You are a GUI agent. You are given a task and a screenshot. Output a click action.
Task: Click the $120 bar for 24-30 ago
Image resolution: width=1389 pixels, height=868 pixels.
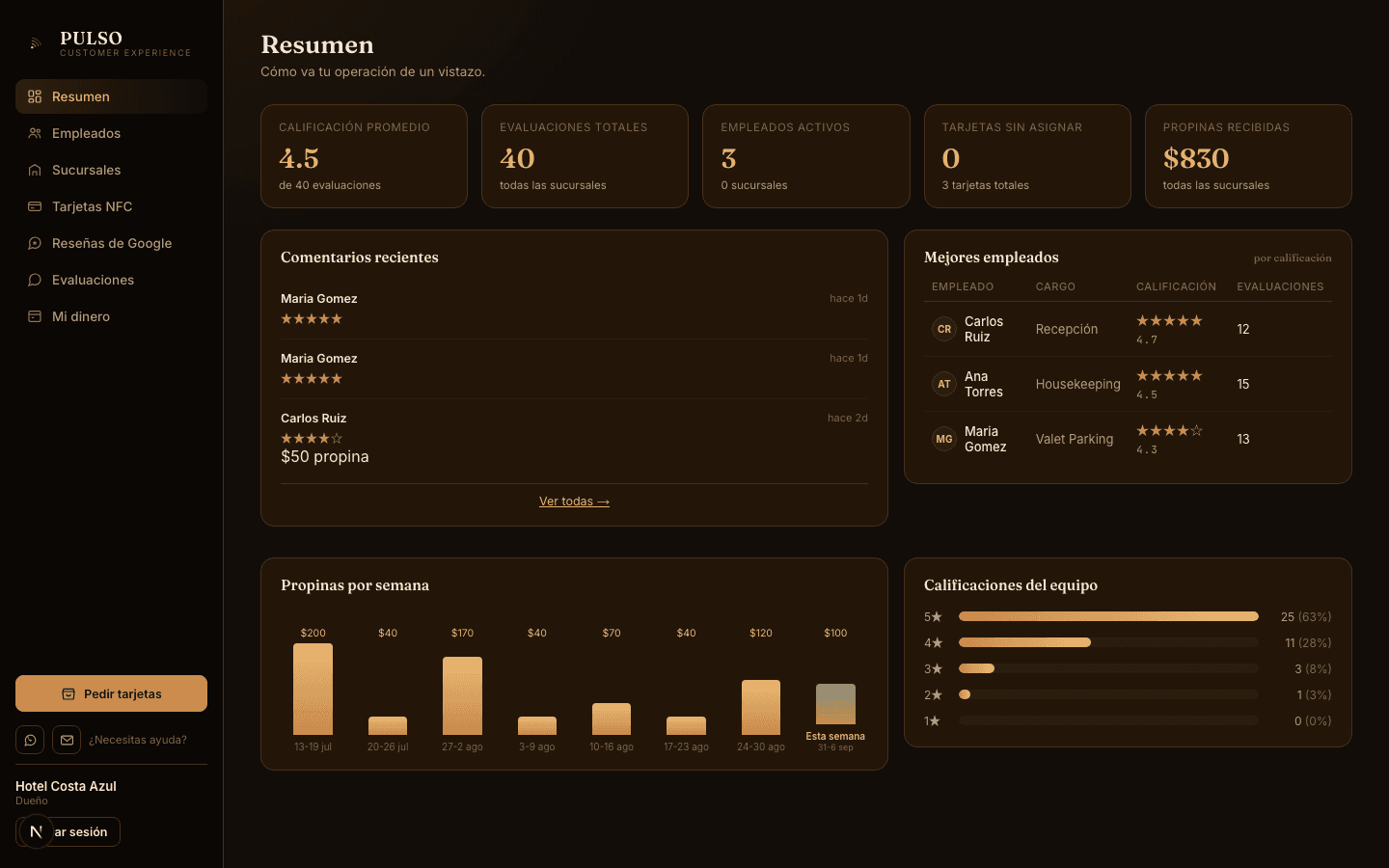click(761, 707)
